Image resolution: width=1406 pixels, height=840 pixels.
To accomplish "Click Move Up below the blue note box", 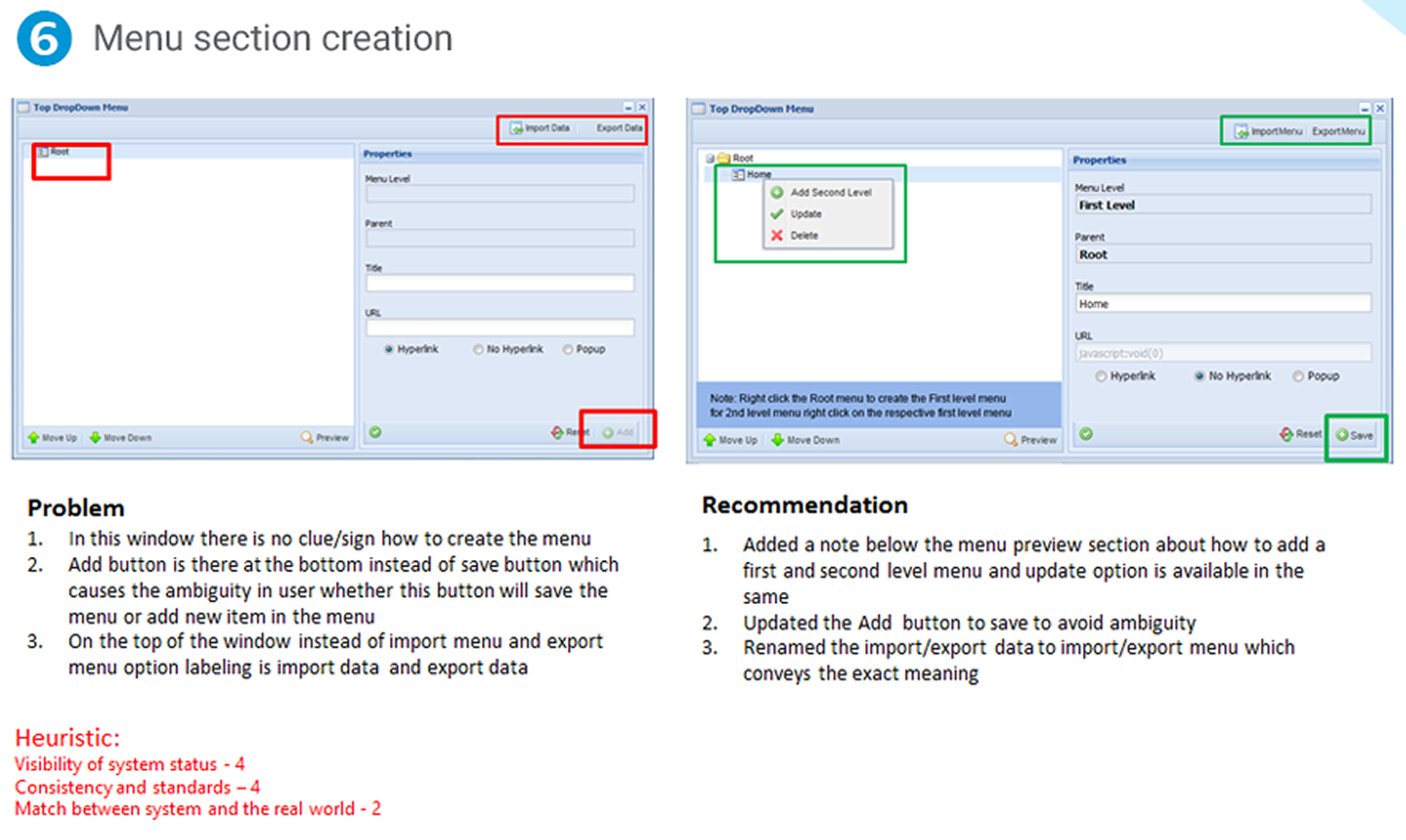I will [730, 440].
